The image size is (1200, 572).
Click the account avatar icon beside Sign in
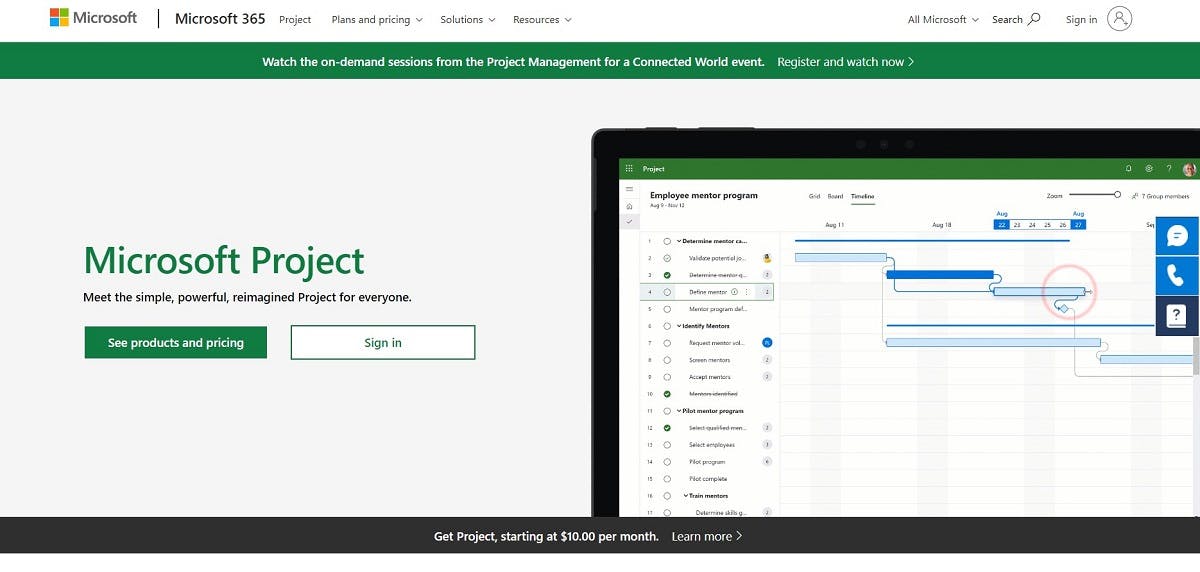1120,19
